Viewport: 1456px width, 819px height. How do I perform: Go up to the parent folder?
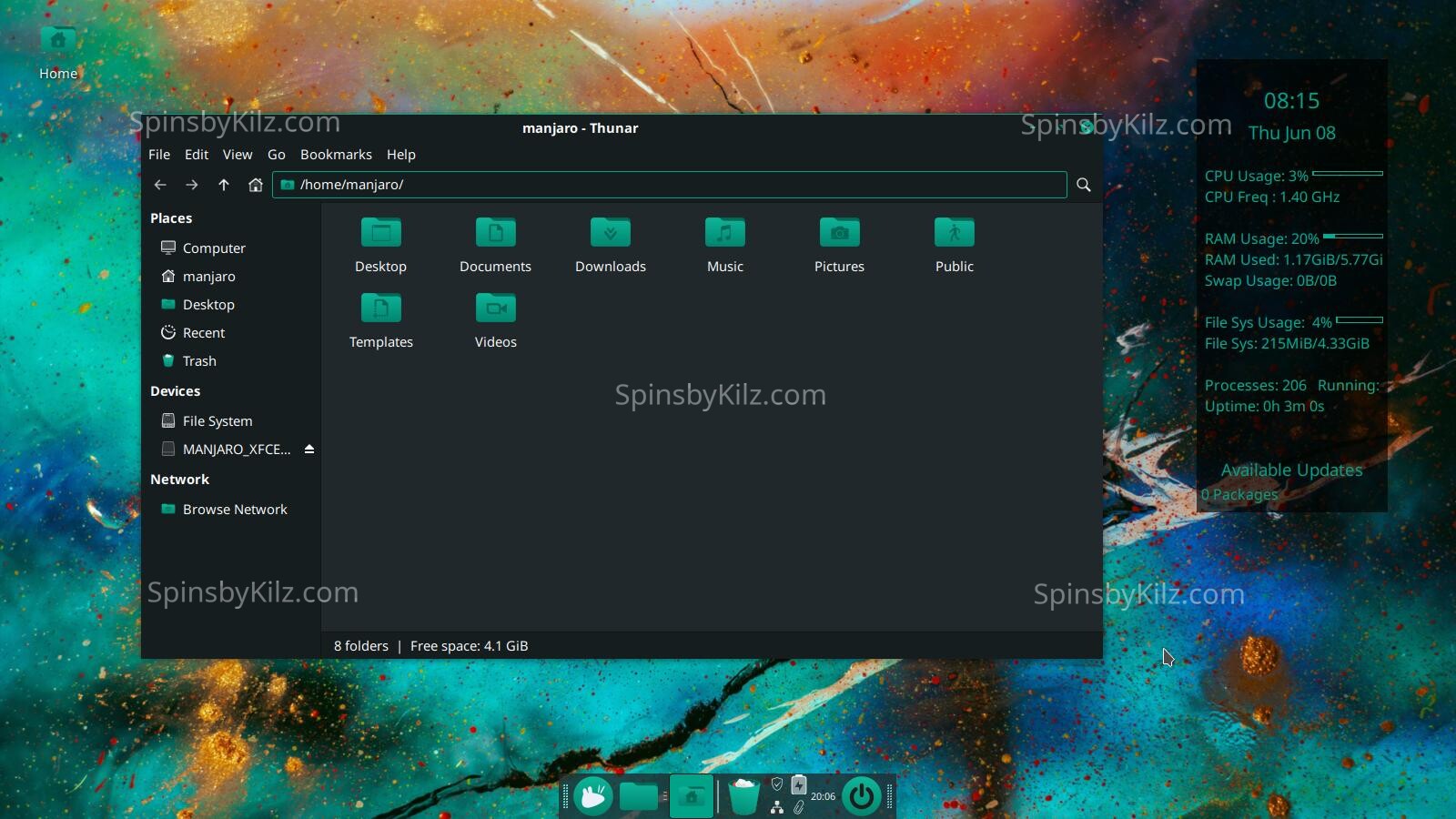pos(224,185)
